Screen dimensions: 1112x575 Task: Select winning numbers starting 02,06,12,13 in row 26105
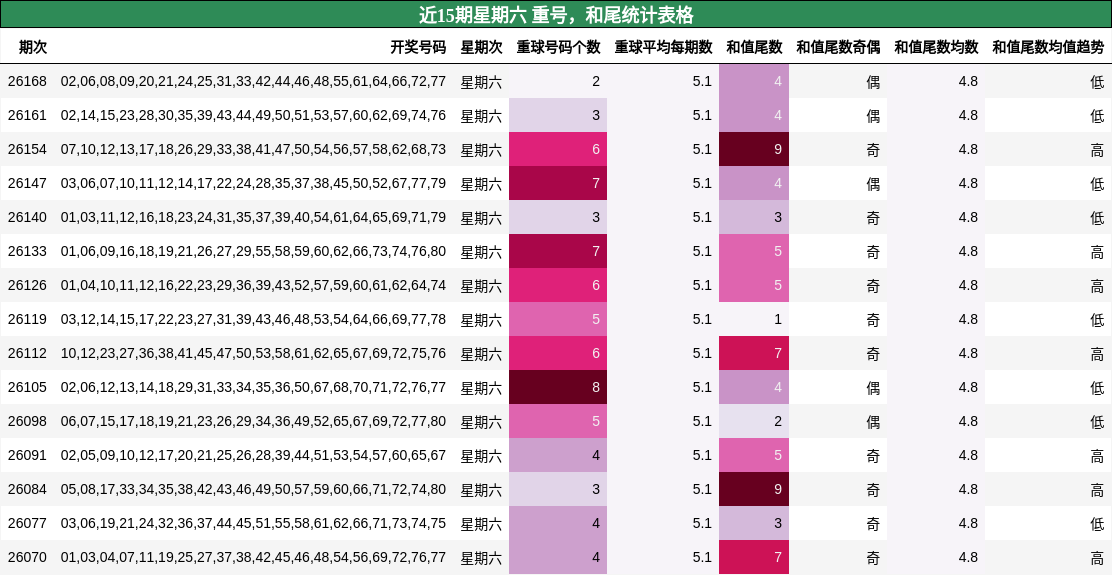[x=253, y=388]
